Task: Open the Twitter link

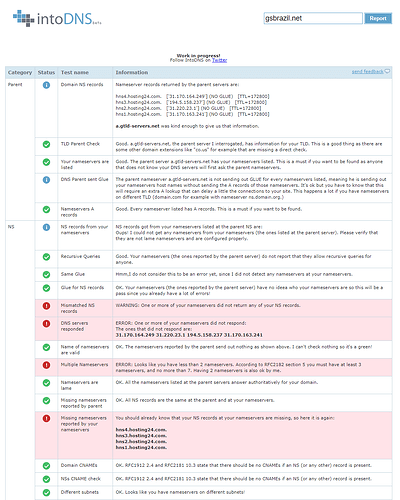Action: [x=219, y=60]
